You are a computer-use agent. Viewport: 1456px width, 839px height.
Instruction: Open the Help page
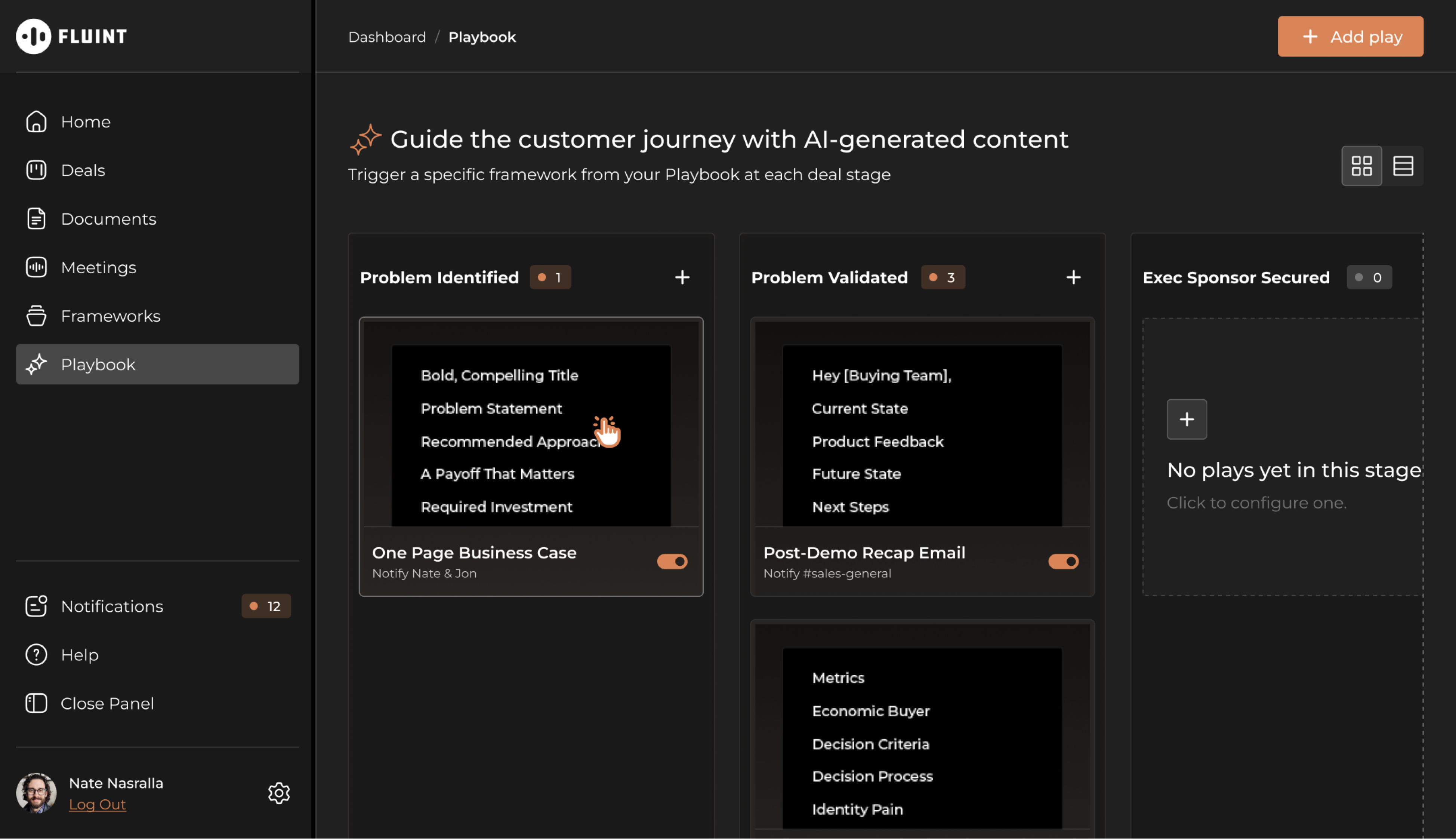click(x=80, y=655)
